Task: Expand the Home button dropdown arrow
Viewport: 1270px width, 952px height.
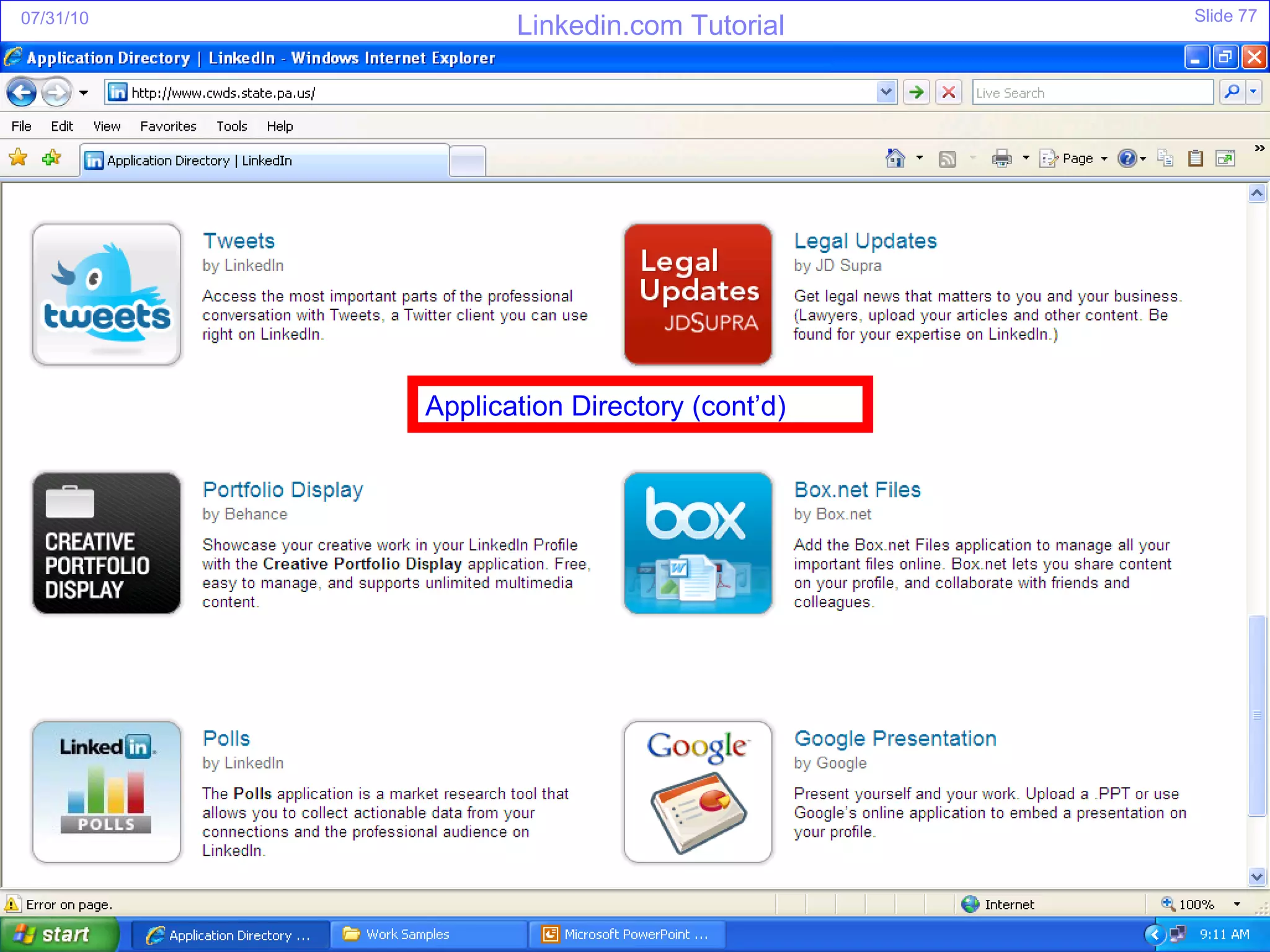Action: (x=920, y=159)
